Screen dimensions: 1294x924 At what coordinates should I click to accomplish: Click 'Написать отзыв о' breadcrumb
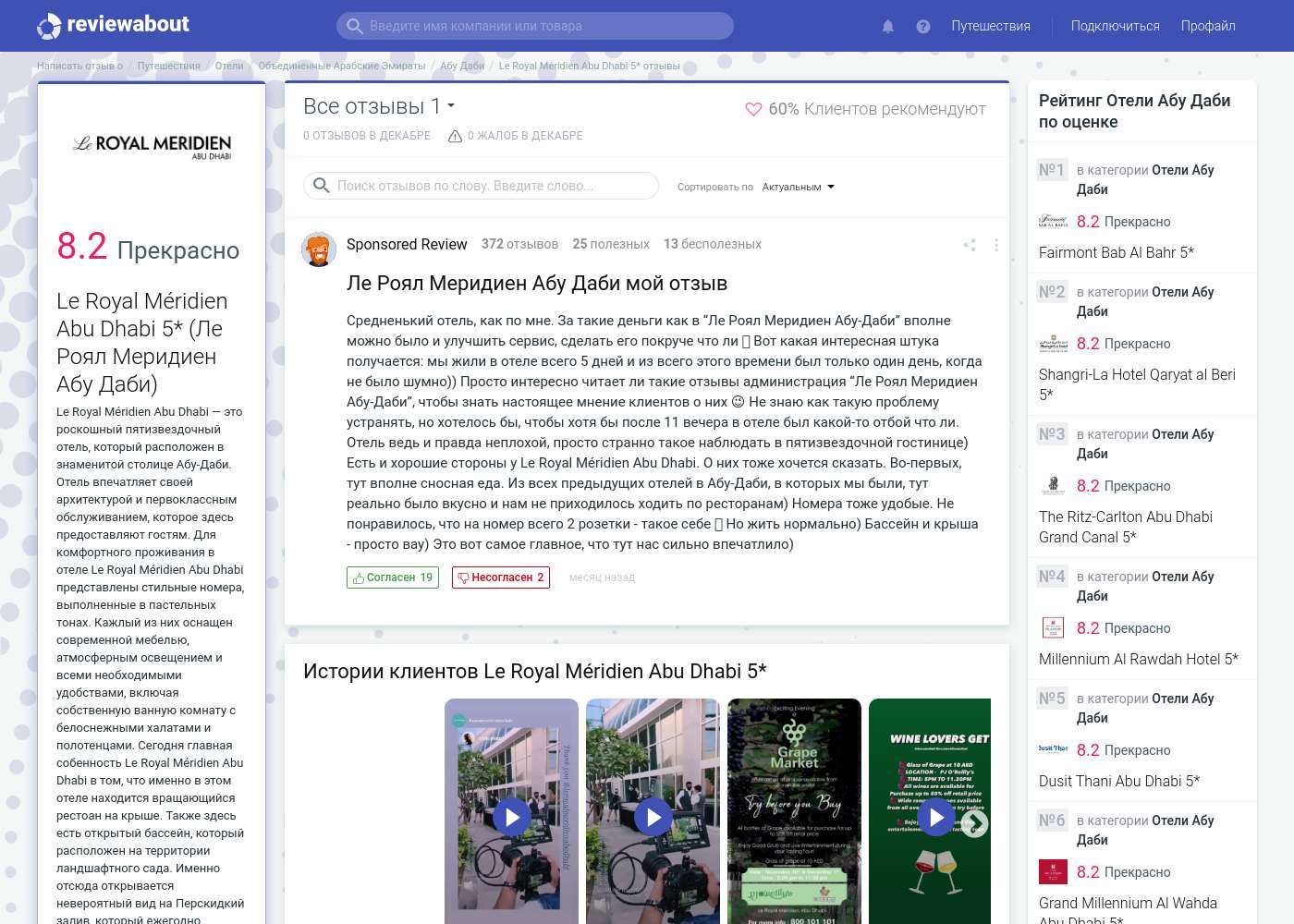click(79, 66)
